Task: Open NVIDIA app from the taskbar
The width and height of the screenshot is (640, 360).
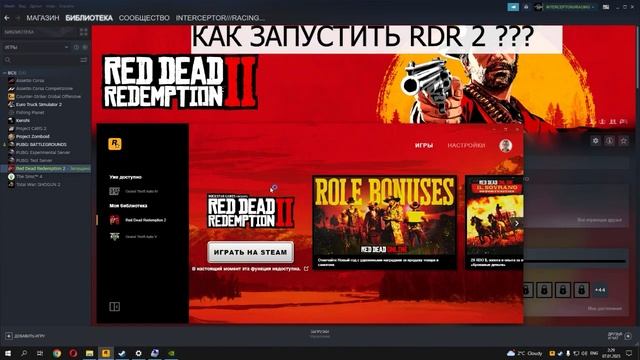Action: (171, 353)
